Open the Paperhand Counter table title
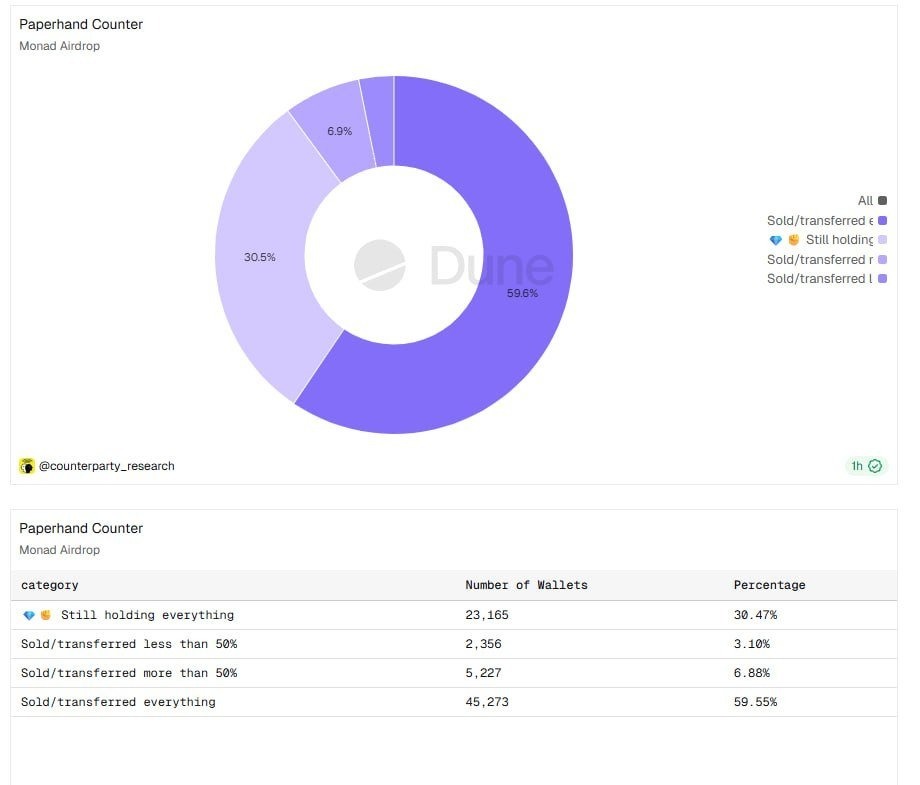 click(x=81, y=528)
